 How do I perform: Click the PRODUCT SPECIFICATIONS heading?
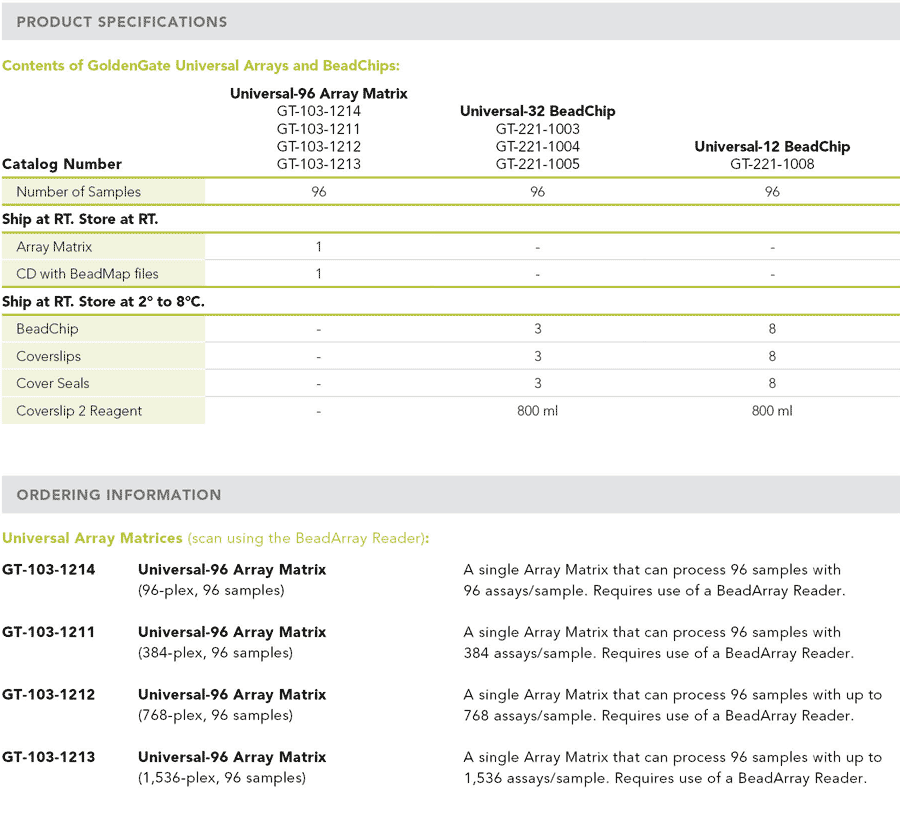pos(122,22)
